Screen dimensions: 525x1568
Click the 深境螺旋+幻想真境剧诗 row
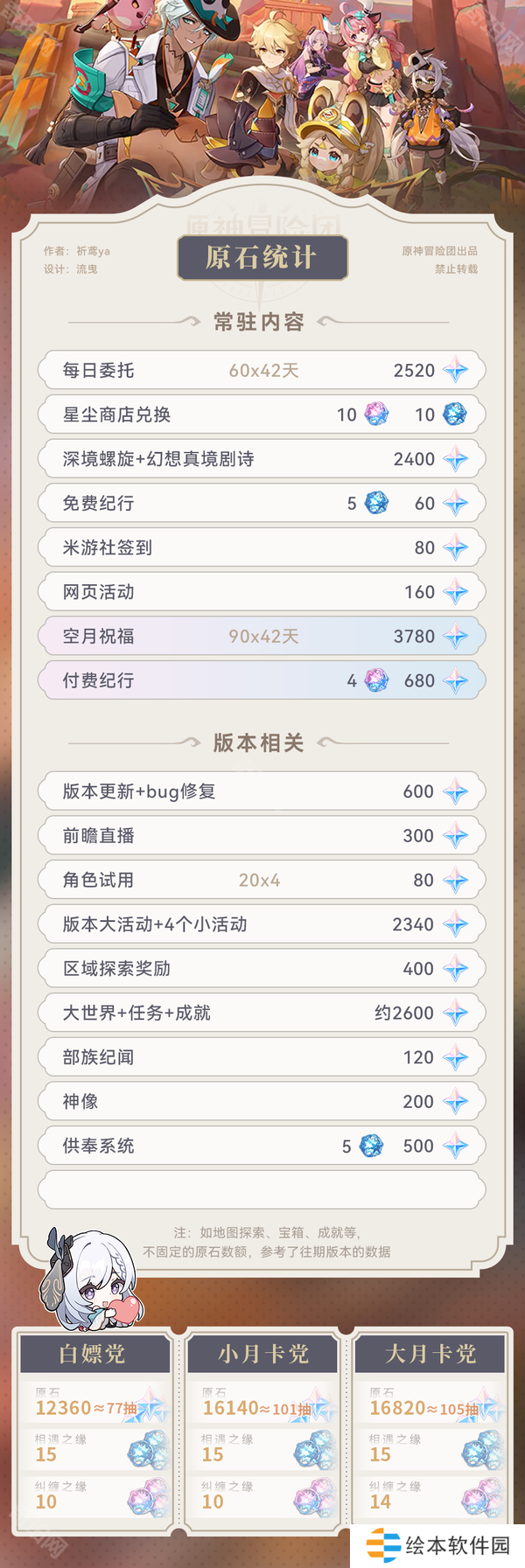[261, 459]
